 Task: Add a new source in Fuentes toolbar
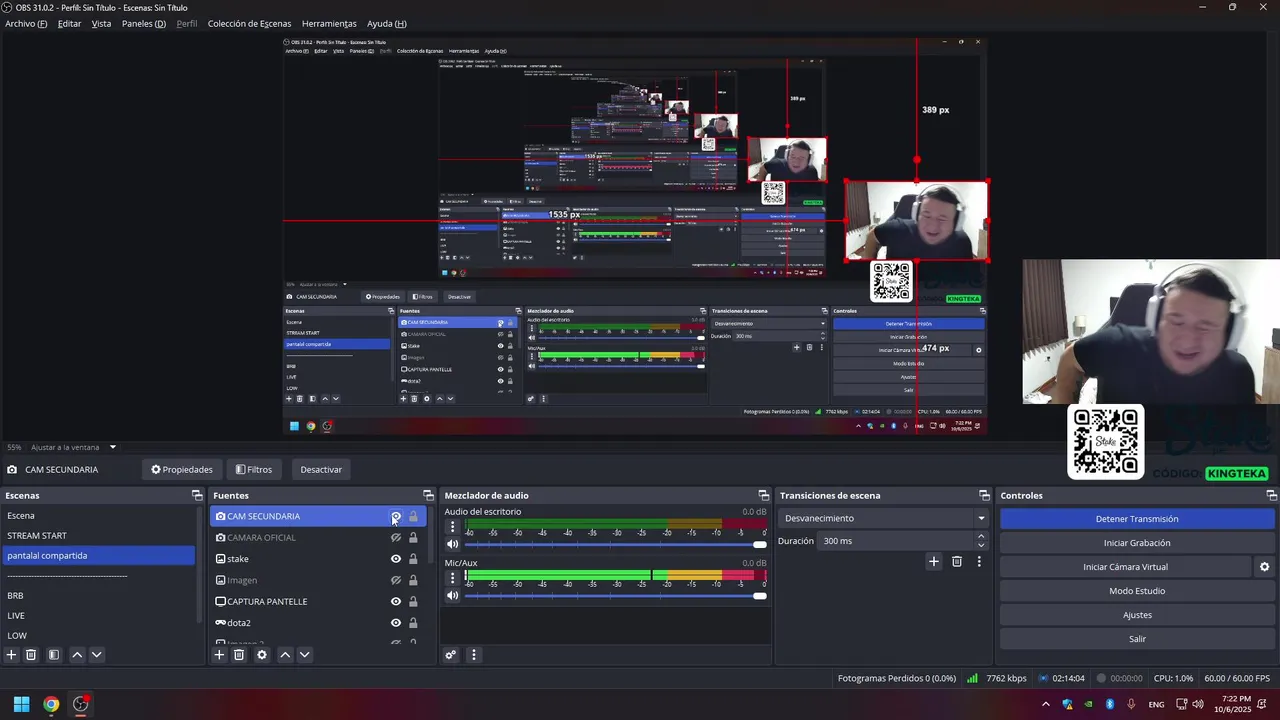[219, 655]
